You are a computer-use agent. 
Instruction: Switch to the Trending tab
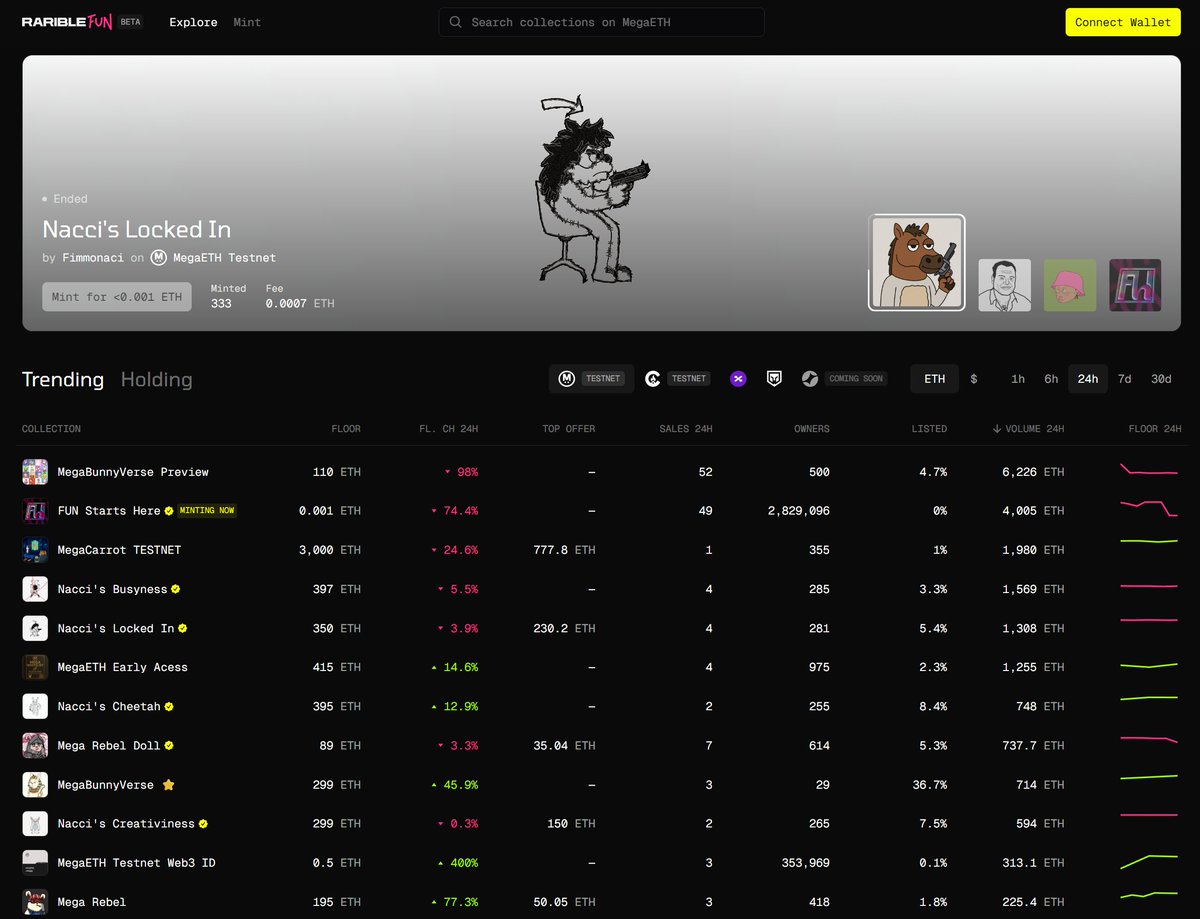click(x=63, y=379)
